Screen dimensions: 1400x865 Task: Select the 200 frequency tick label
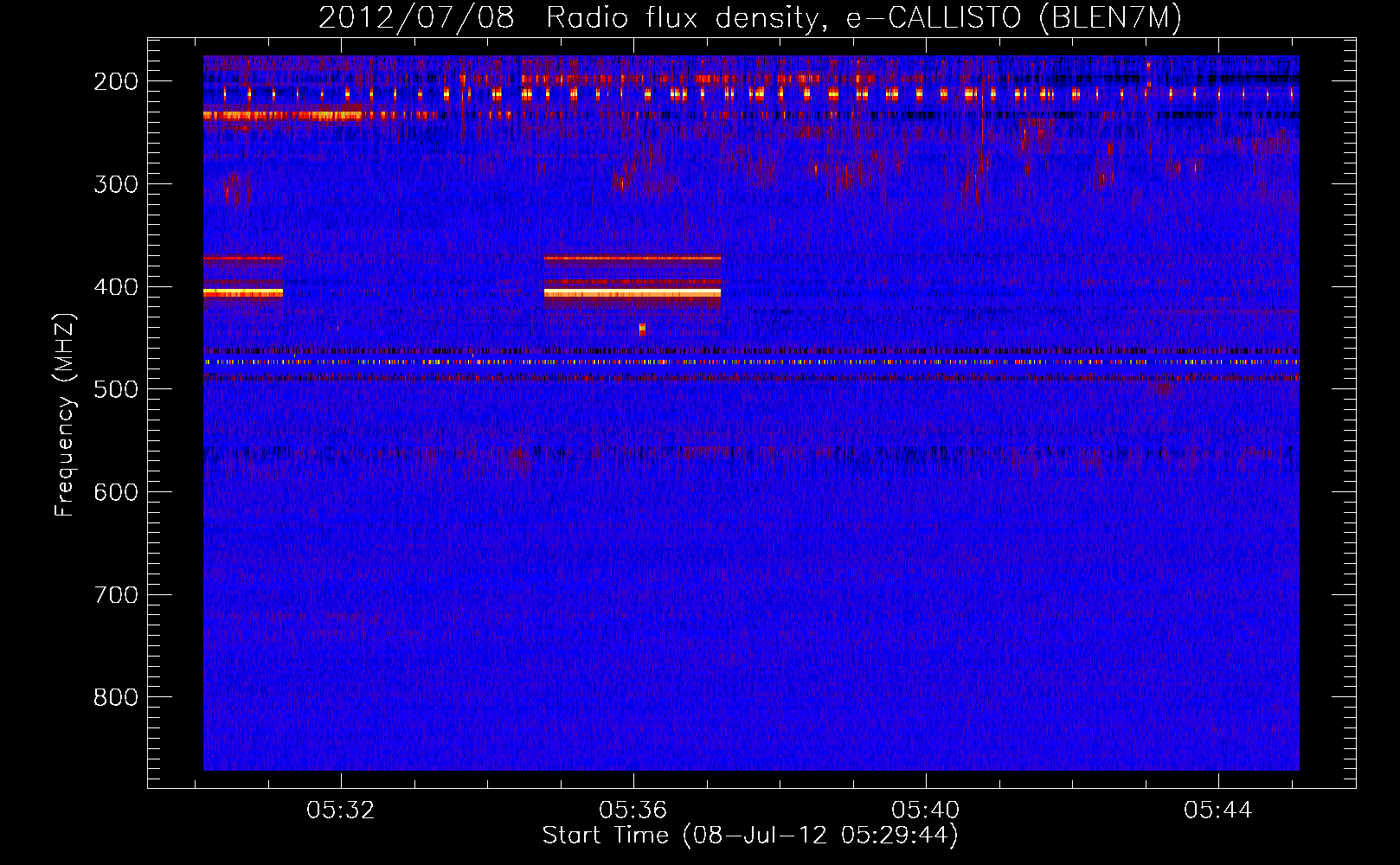point(116,81)
